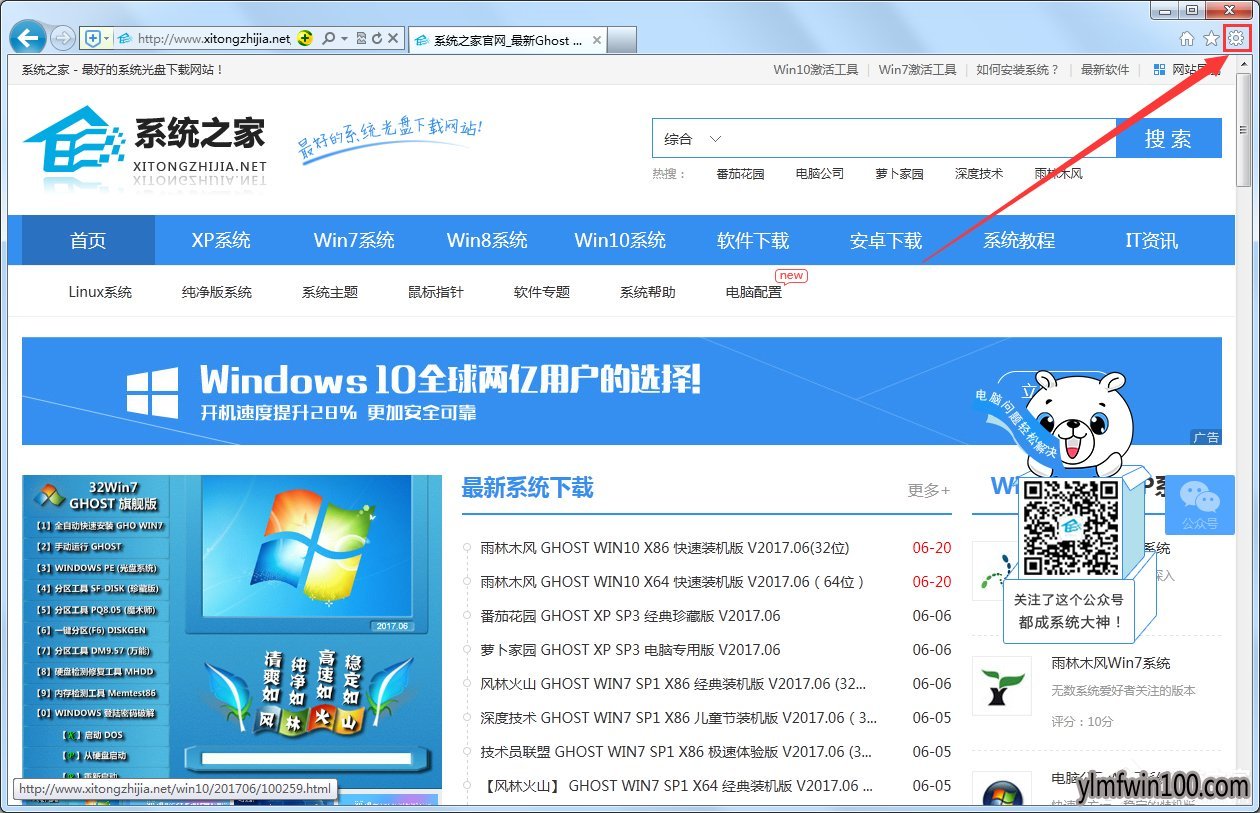Select the 首页 navigation tab
Screen dimensions: 1260x813
tap(88, 240)
